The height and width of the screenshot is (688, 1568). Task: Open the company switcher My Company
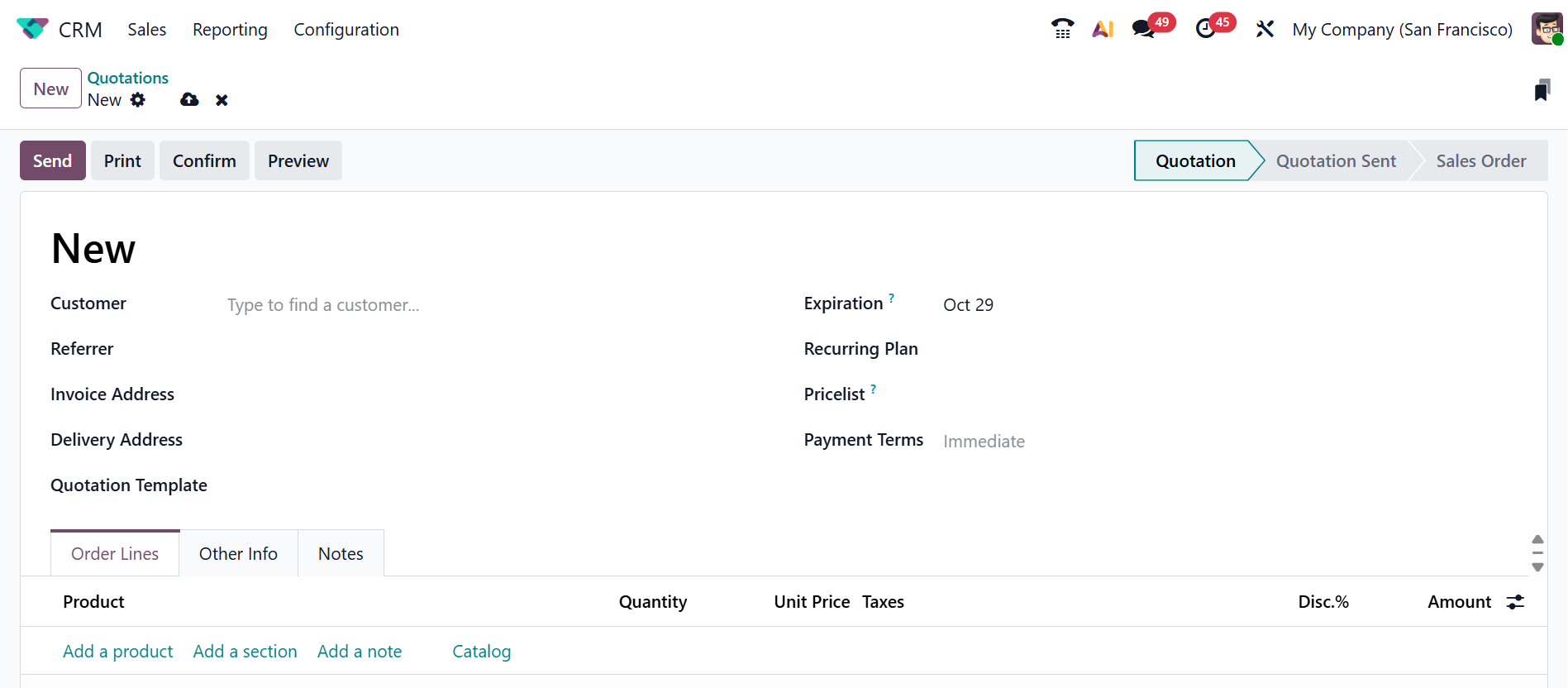coord(1402,30)
